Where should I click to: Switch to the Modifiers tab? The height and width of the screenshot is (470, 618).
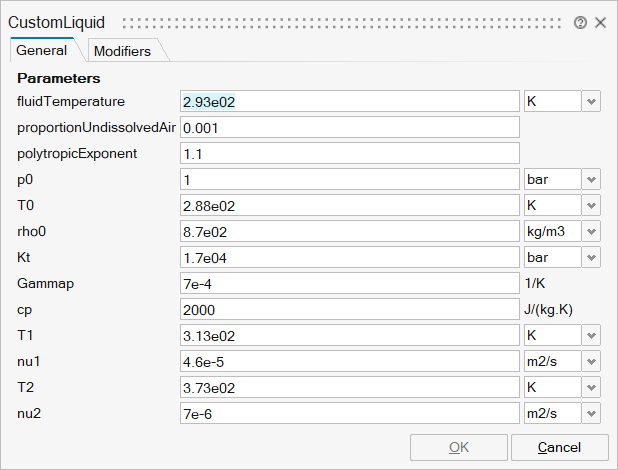122,51
